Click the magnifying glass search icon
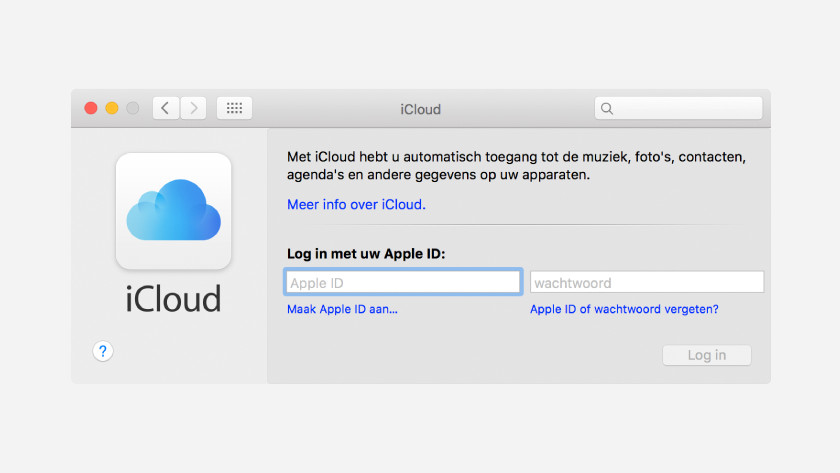840x473 pixels. point(606,109)
